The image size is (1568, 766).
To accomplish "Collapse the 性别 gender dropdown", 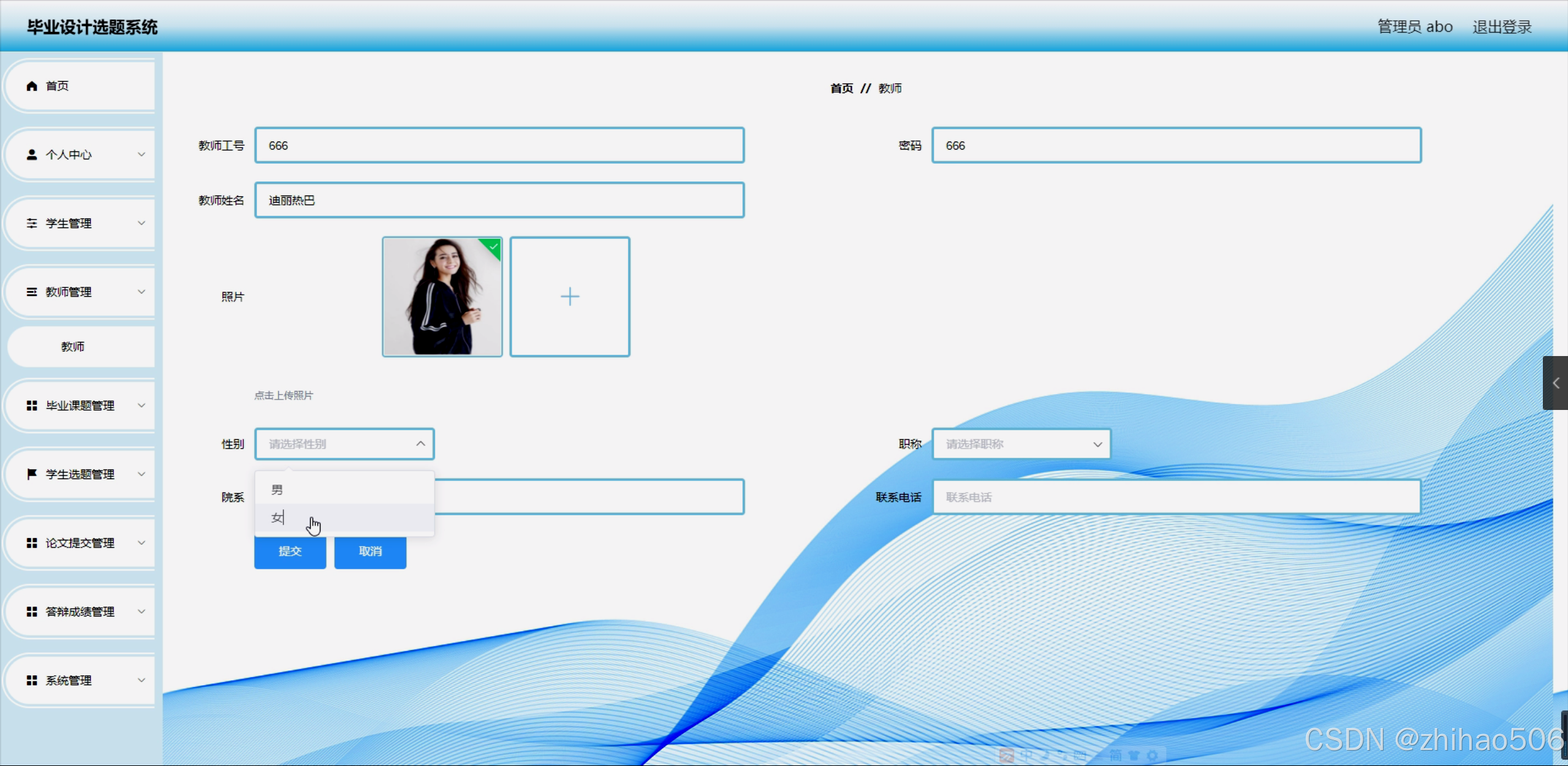I will coord(420,444).
